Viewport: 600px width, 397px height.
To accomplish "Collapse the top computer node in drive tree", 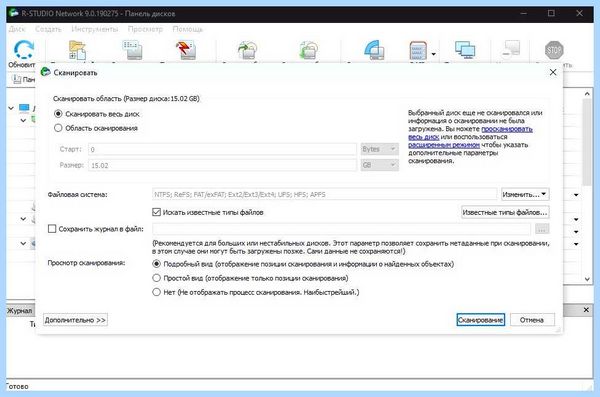I will [x=11, y=108].
